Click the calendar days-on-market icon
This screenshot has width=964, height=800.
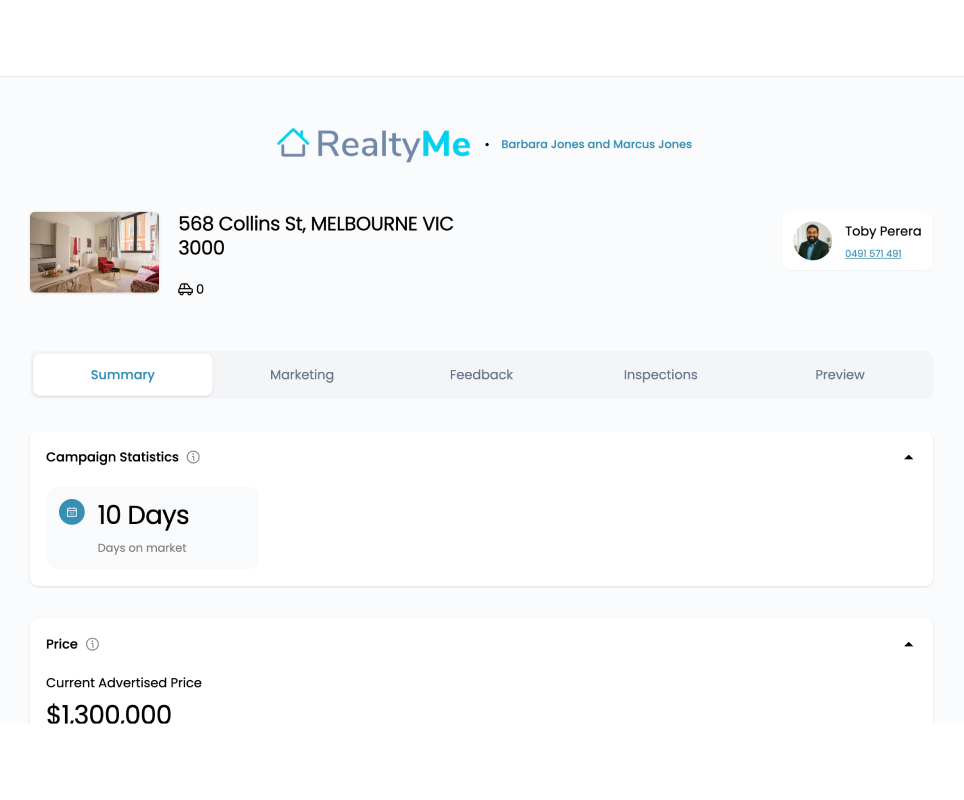(72, 512)
